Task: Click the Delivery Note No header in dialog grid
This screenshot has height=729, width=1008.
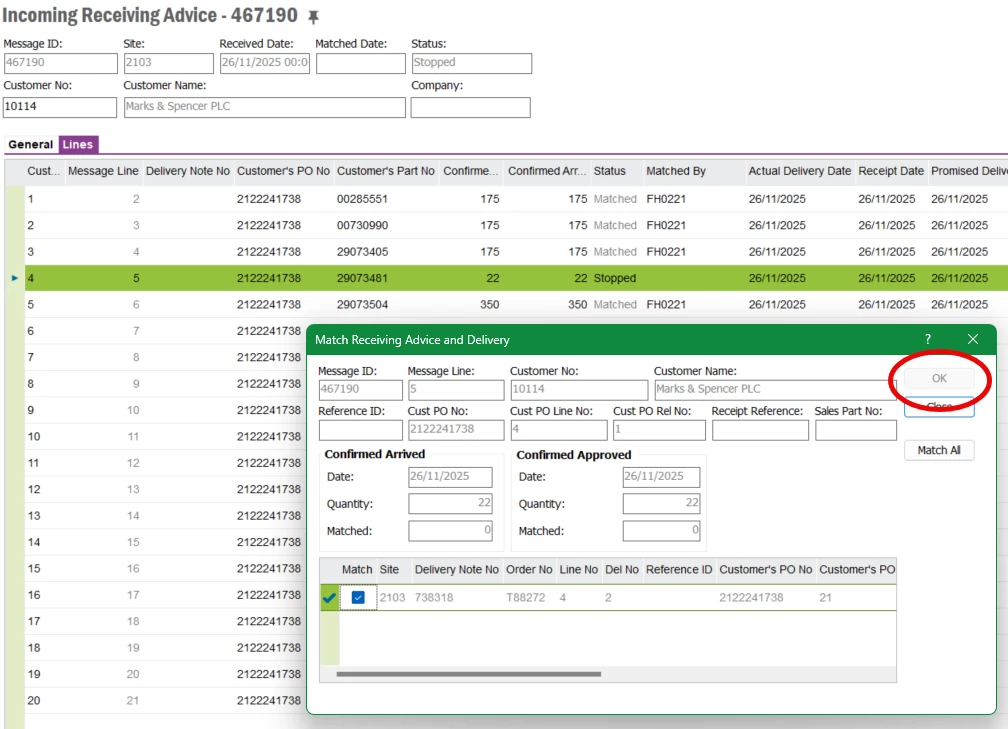Action: (456, 570)
